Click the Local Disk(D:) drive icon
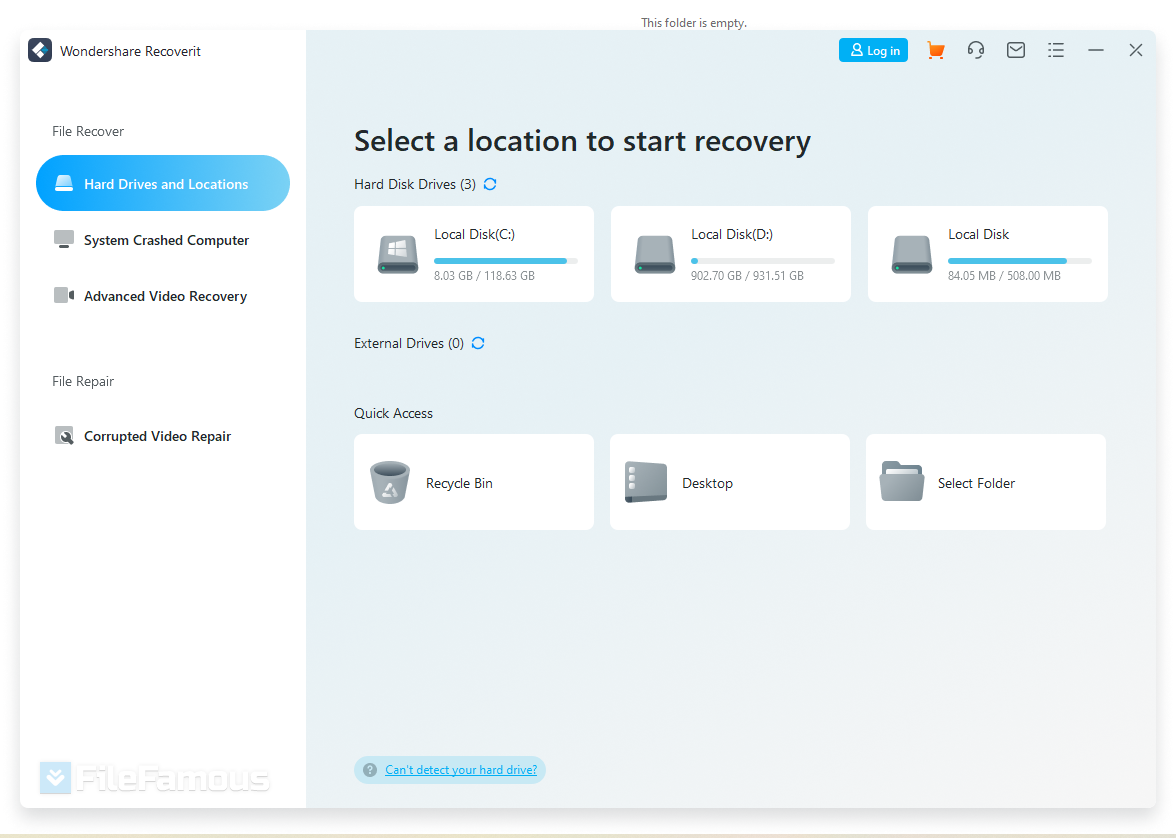This screenshot has height=838, width=1176. (655, 254)
